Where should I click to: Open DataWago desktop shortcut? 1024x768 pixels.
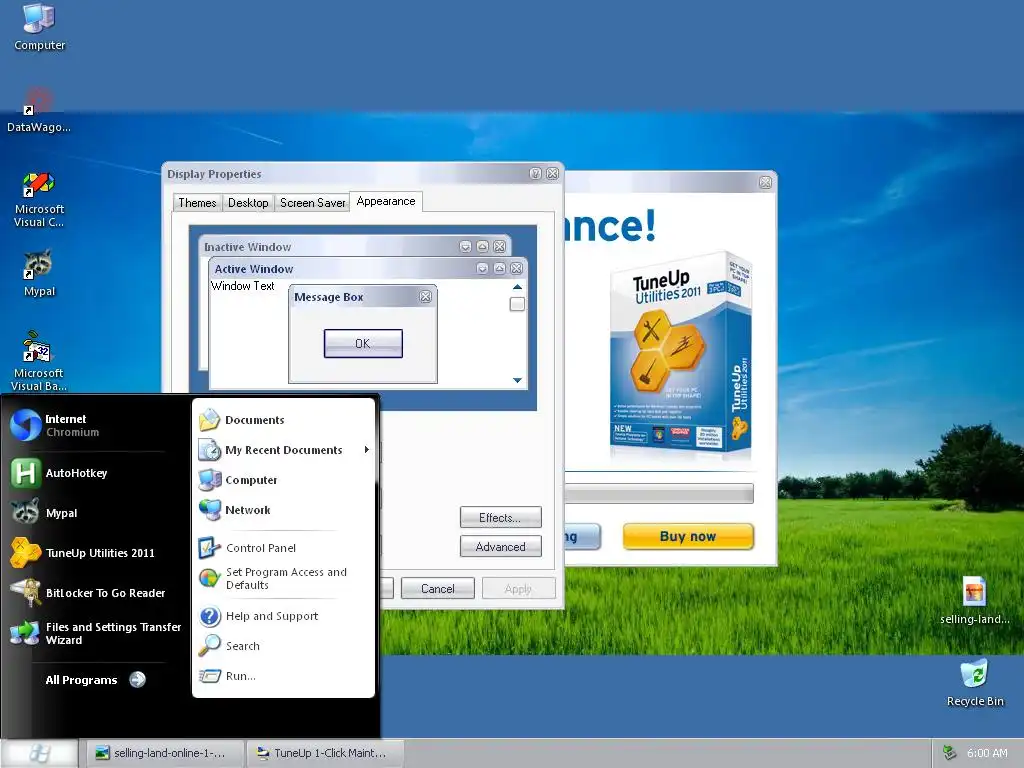[39, 109]
